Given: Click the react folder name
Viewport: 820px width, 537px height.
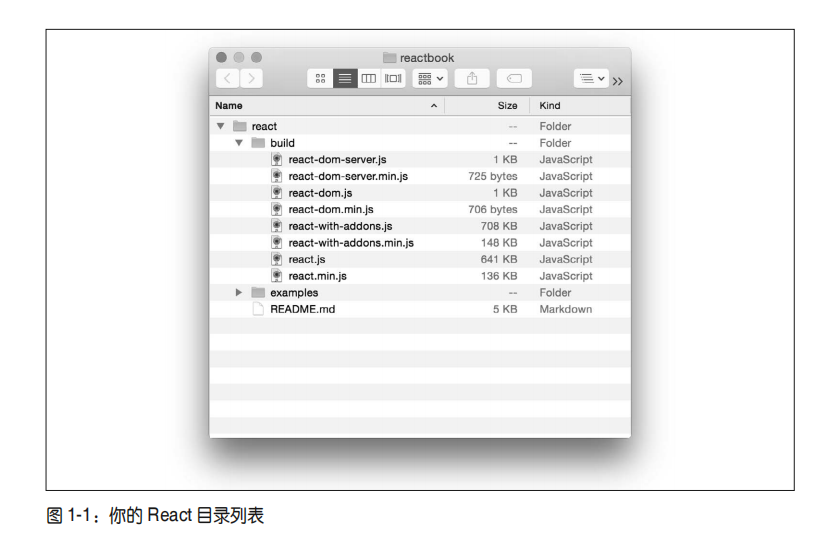Looking at the screenshot, I should [264, 126].
